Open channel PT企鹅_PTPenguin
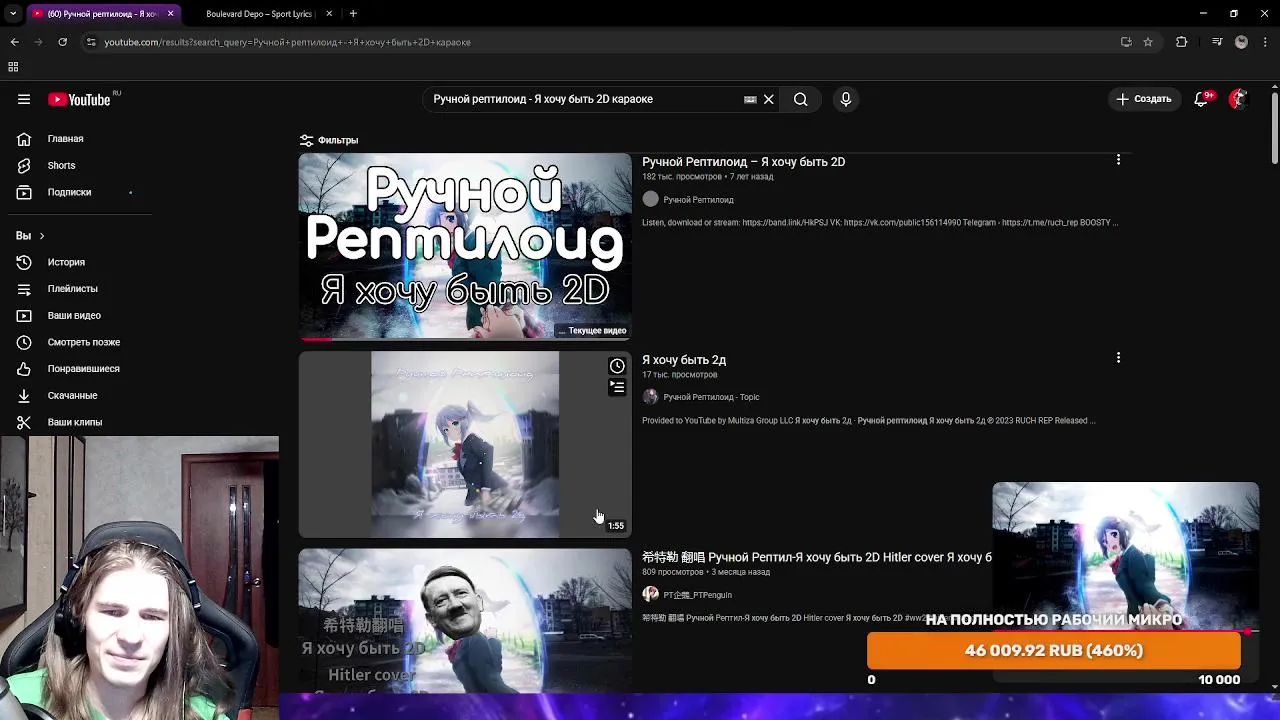Viewport: 1280px width, 720px height. [x=697, y=595]
